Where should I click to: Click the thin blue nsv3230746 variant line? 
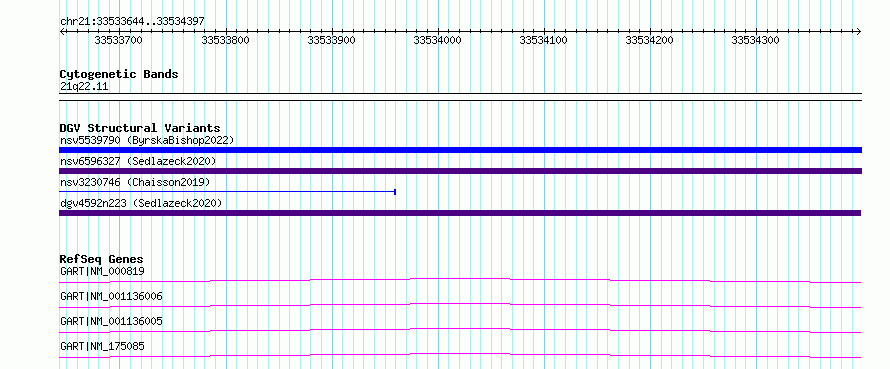pos(227,192)
